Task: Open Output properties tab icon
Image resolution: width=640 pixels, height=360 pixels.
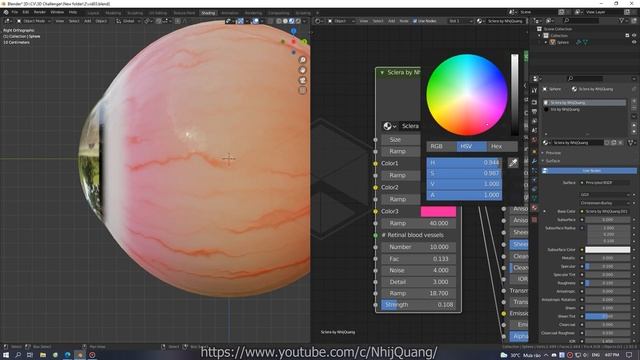Action: point(534,111)
